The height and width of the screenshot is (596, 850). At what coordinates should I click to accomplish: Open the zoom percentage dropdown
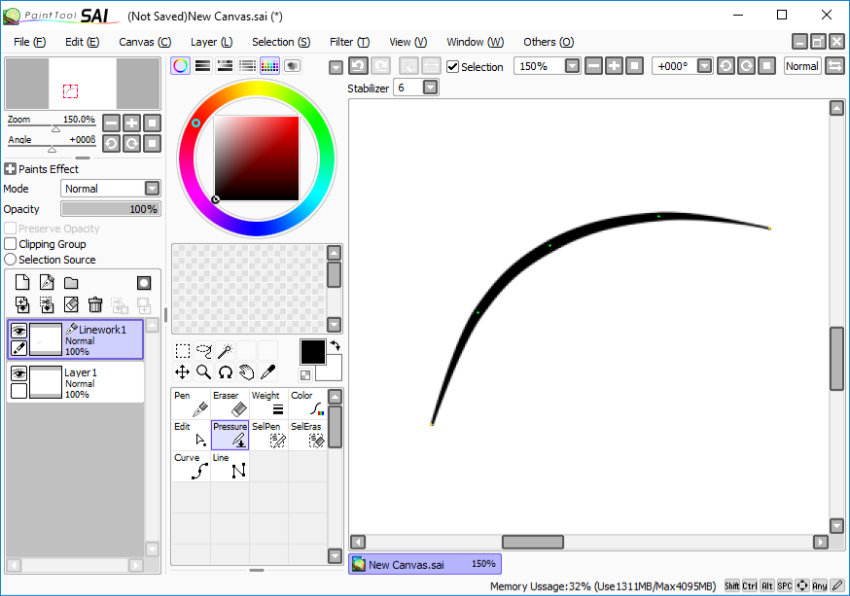point(570,66)
